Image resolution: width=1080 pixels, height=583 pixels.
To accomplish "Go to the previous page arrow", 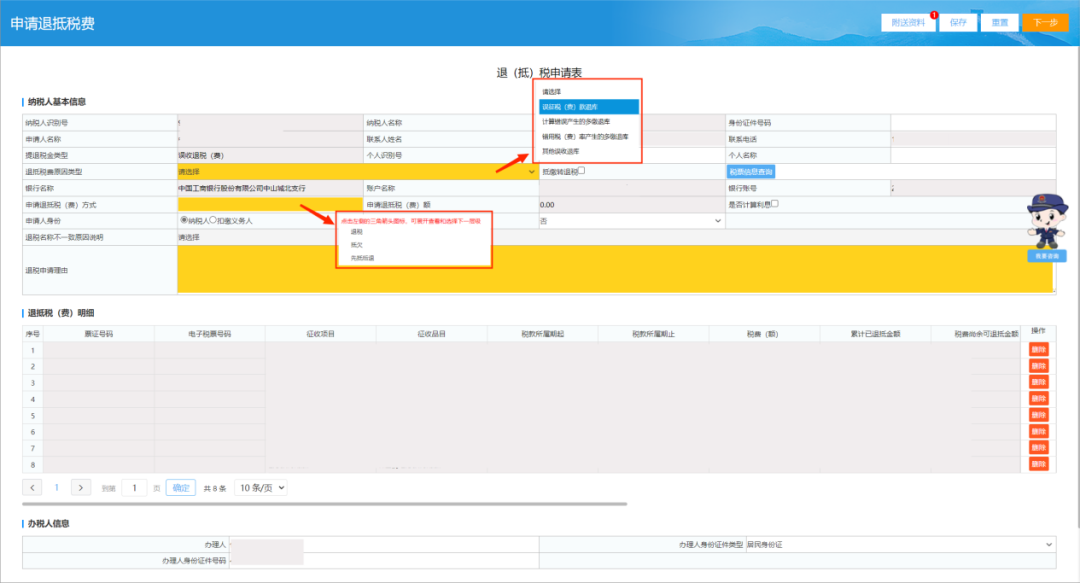I will [32, 488].
